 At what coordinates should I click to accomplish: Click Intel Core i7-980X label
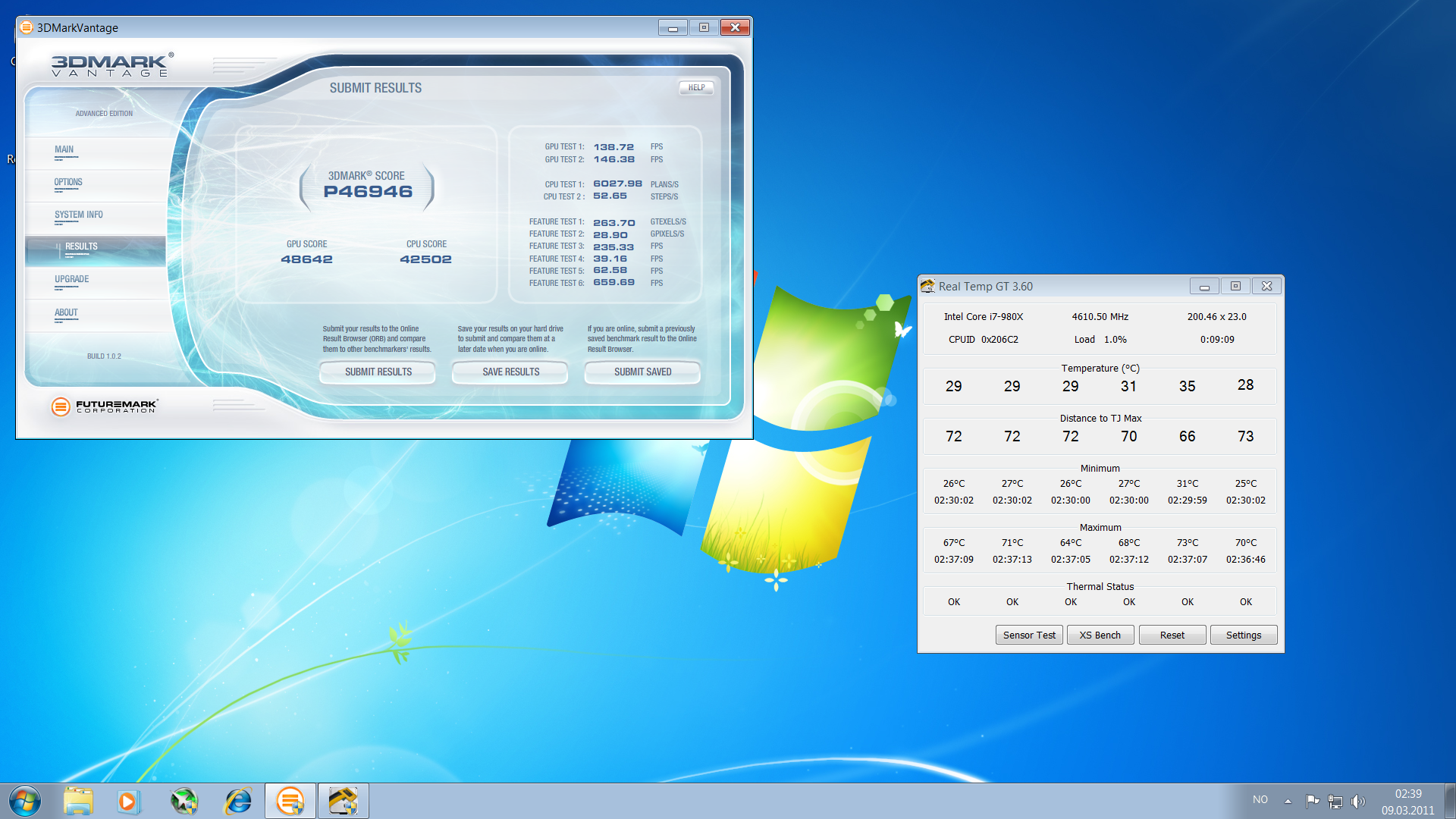coord(983,317)
